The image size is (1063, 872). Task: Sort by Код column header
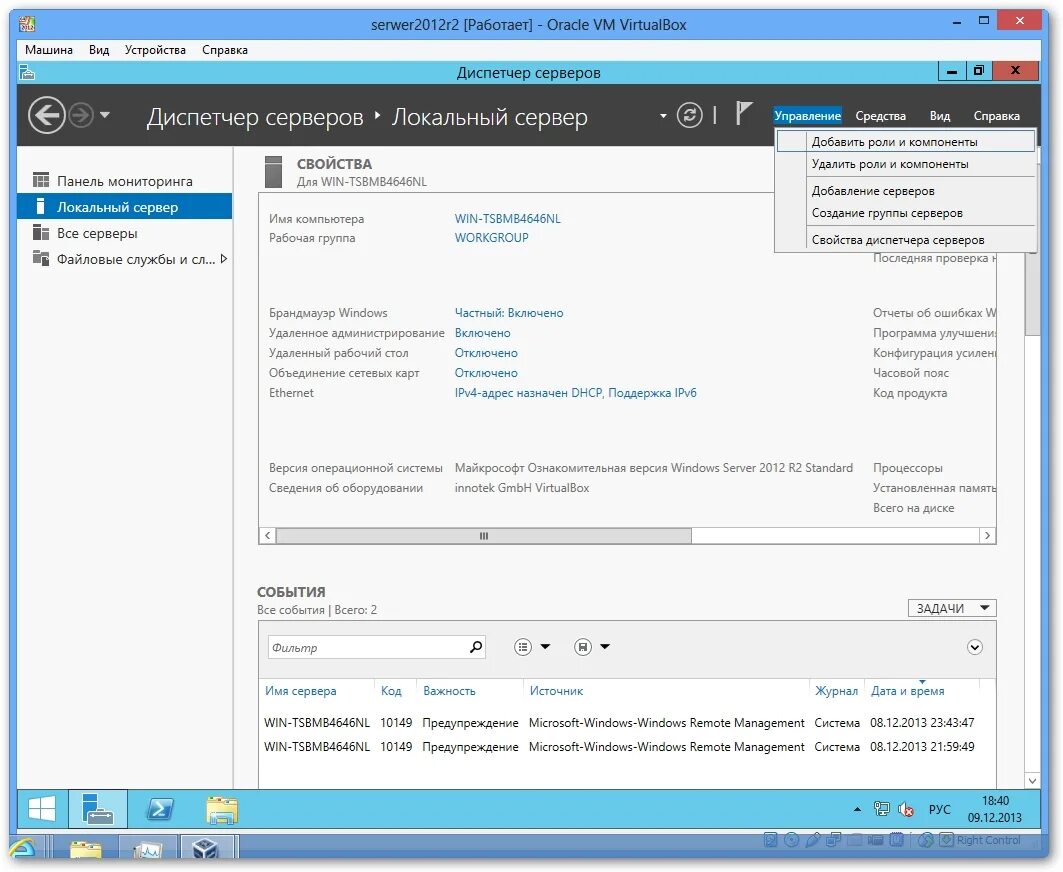click(x=390, y=691)
